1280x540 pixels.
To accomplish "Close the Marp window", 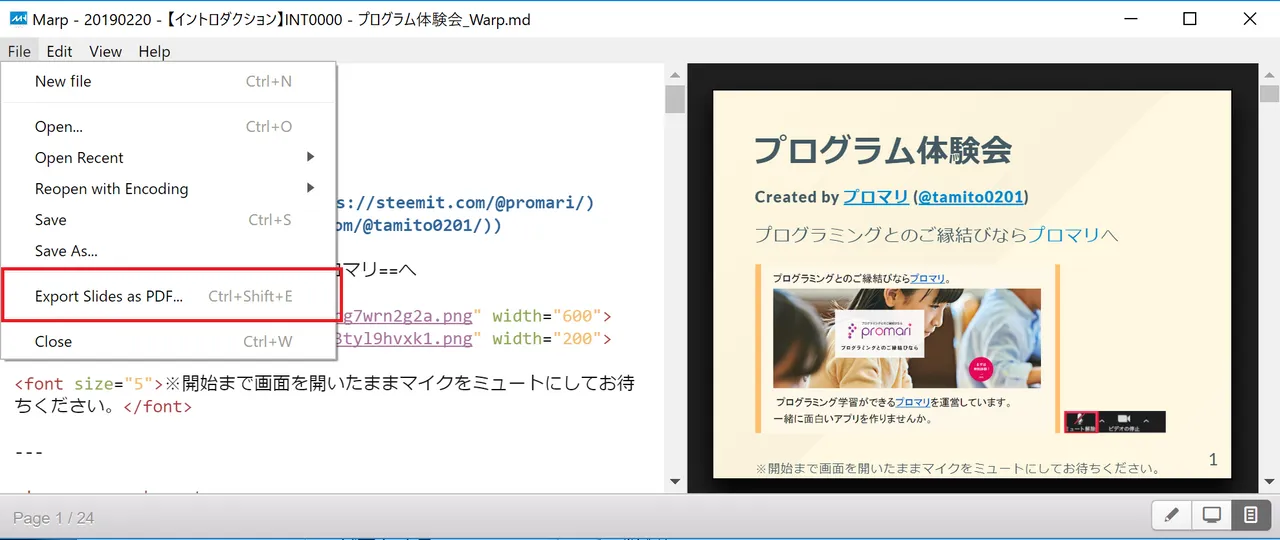I will coord(1249,19).
